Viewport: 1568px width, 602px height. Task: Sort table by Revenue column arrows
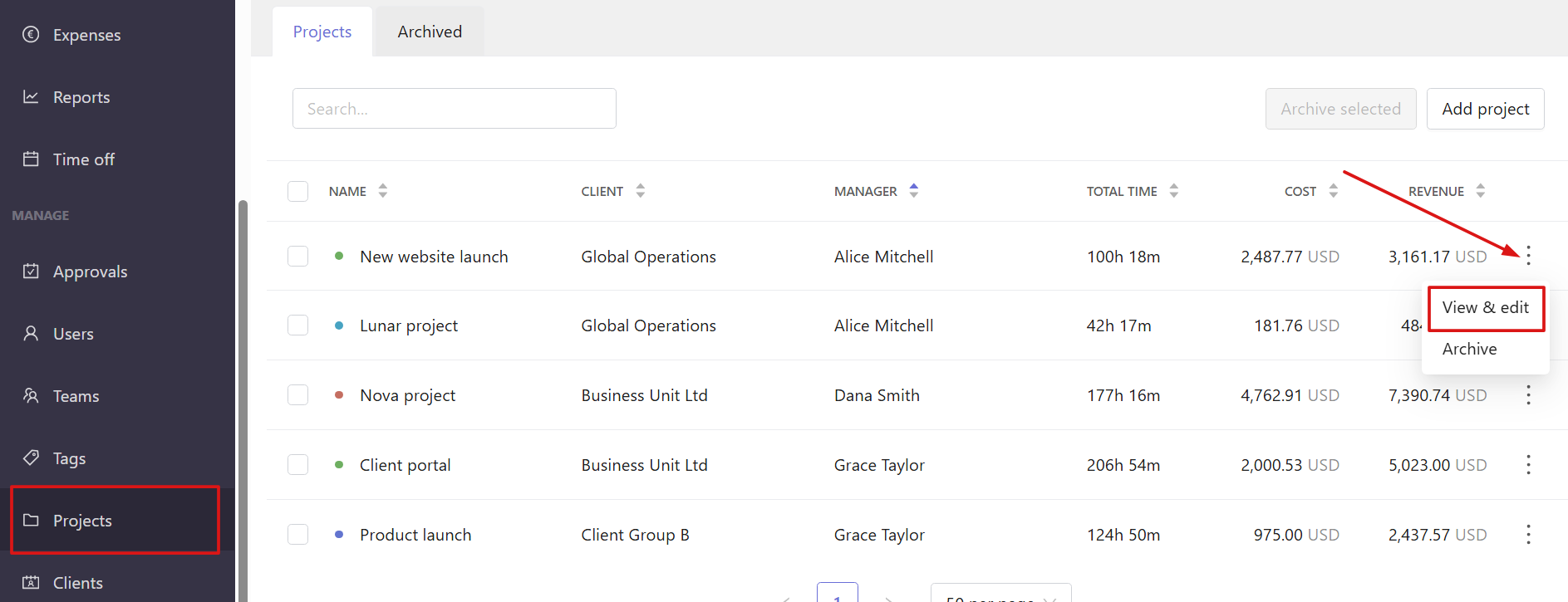tap(1481, 191)
